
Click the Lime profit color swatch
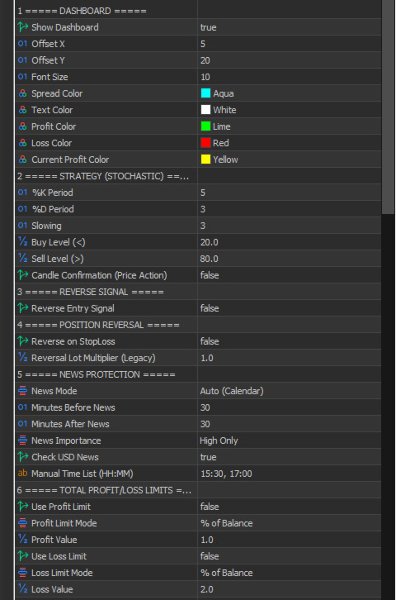point(206,126)
